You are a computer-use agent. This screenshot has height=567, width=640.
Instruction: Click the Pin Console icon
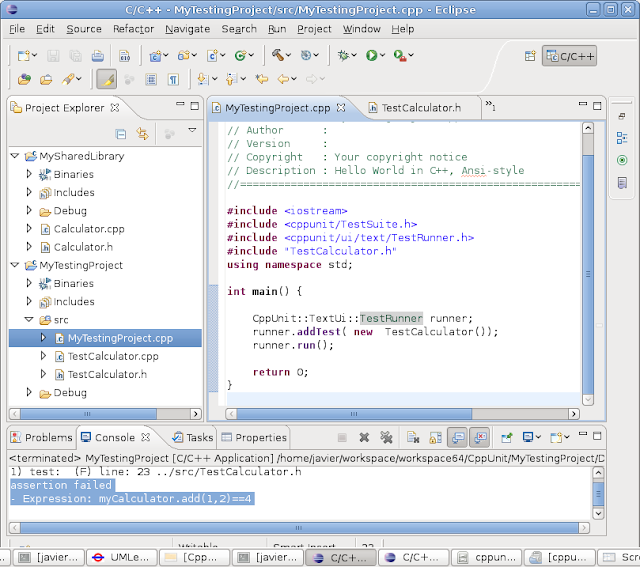(507, 438)
